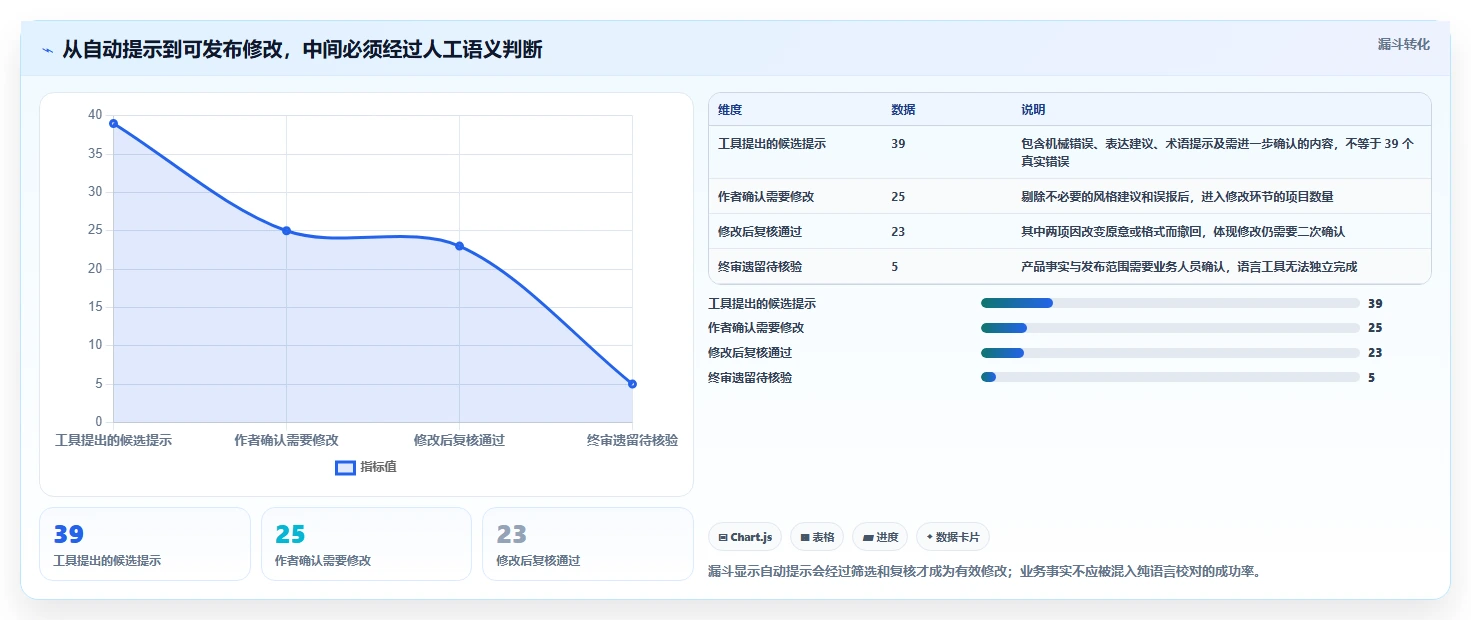The width and height of the screenshot is (1471, 620).
Task: Open the blue 39 data card
Action: click(145, 544)
